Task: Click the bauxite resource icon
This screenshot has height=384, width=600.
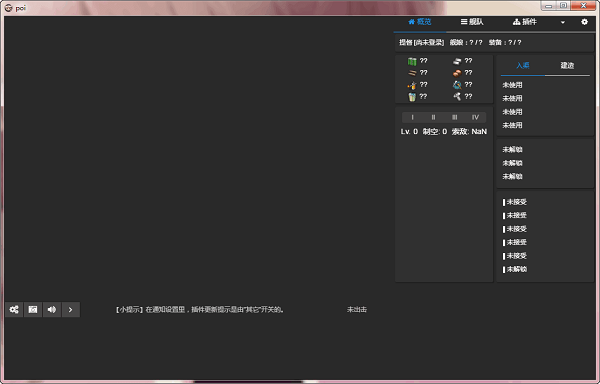Action: pos(457,73)
